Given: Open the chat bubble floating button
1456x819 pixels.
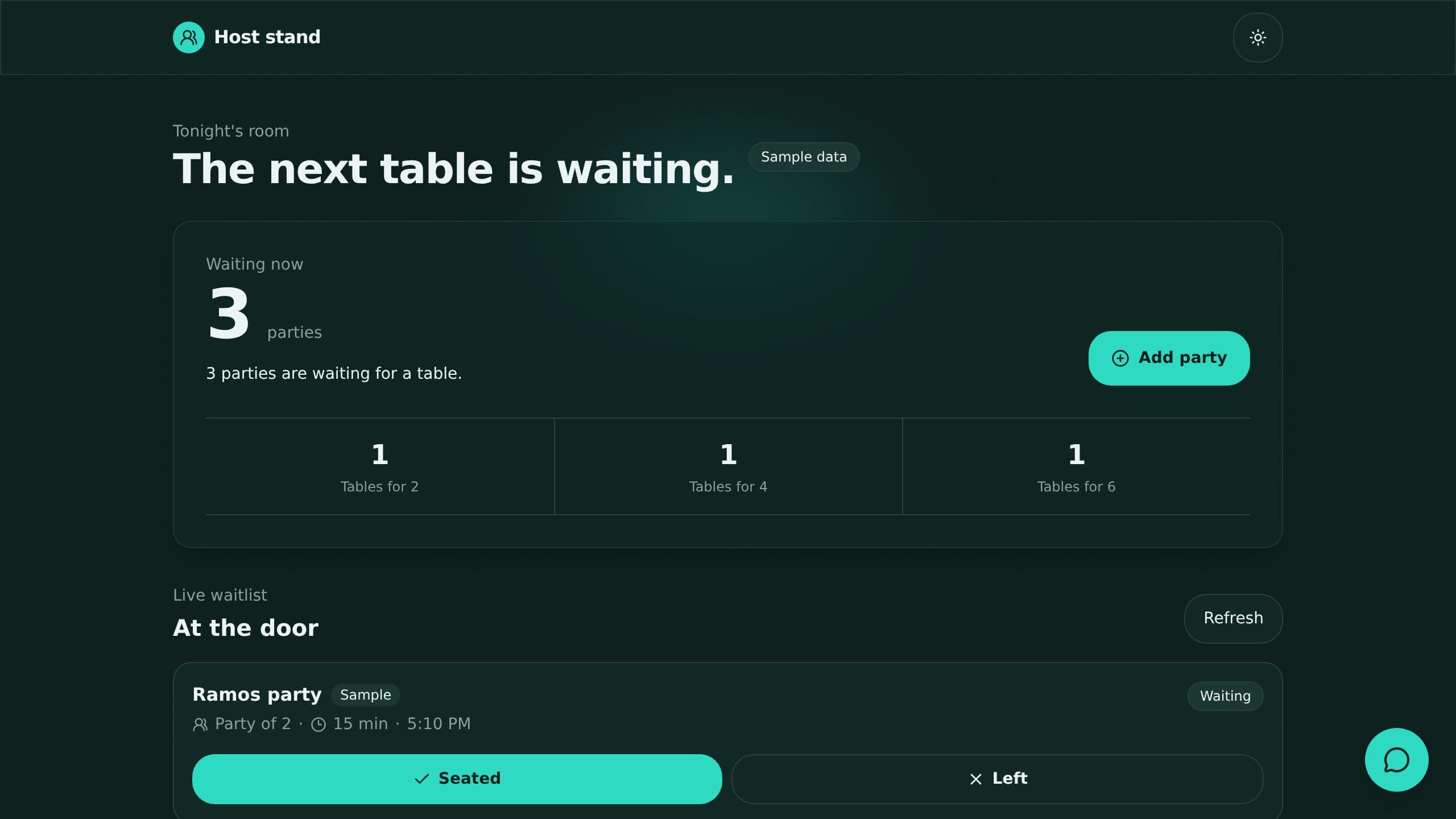Looking at the screenshot, I should (x=1396, y=760).
